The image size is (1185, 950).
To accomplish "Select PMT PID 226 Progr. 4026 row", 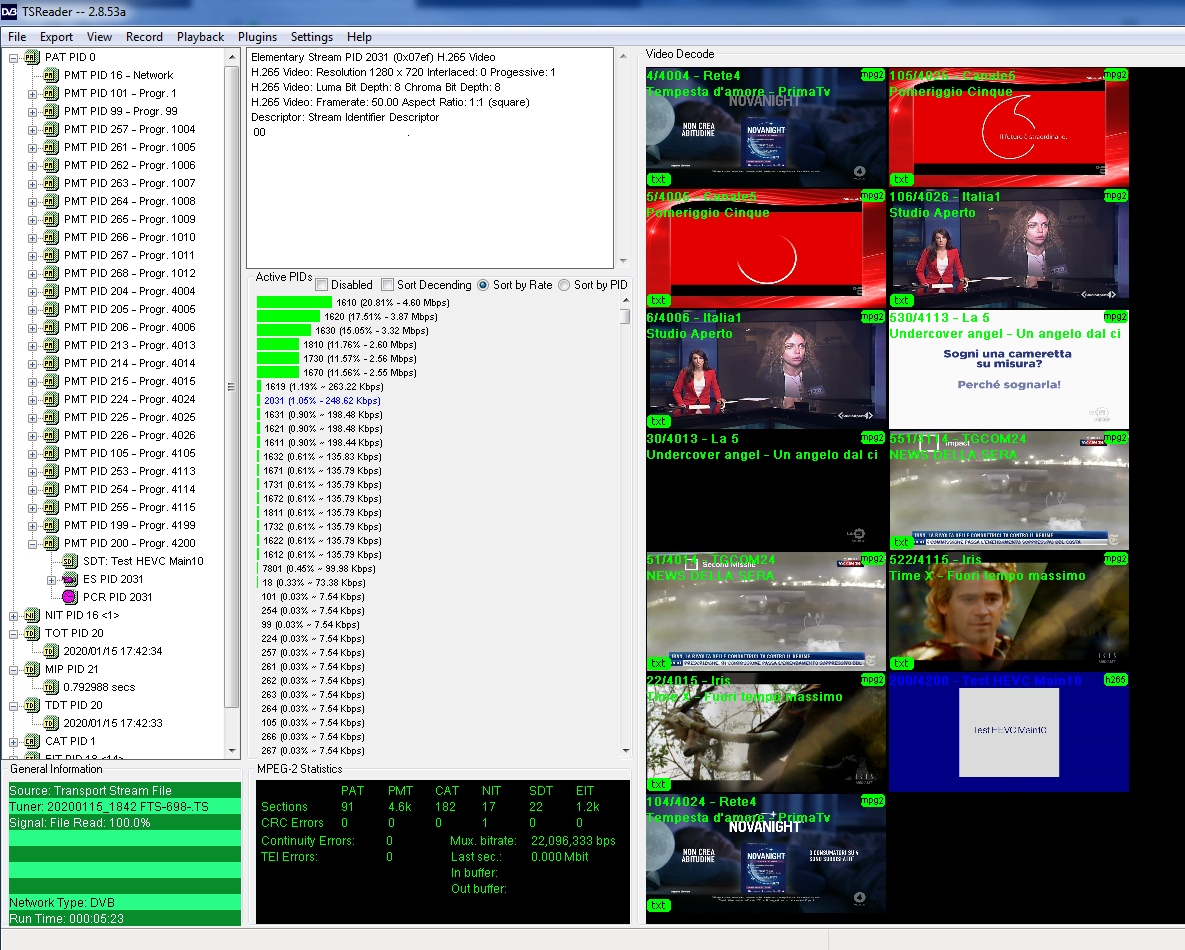I will (x=129, y=435).
